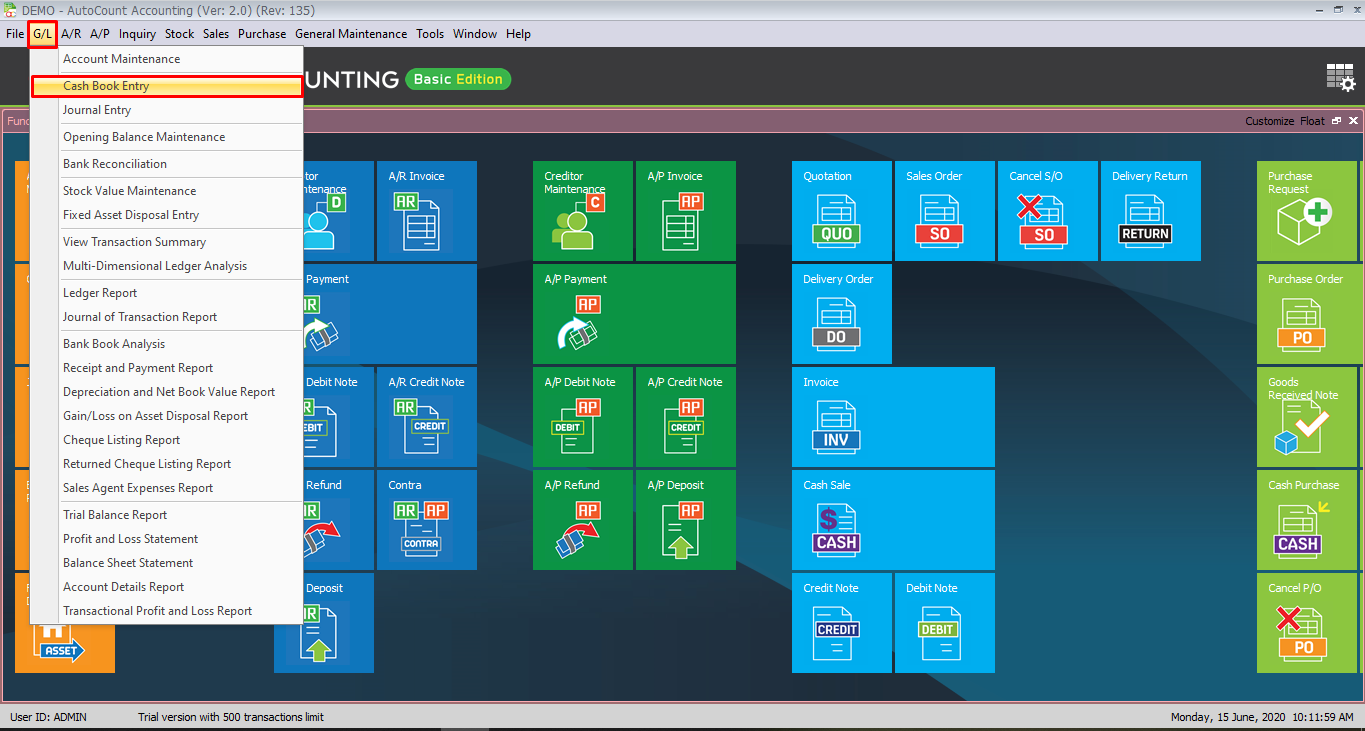Image resolution: width=1365 pixels, height=731 pixels.
Task: Open the Goods Received Note tile
Action: pyautogui.click(x=1307, y=417)
